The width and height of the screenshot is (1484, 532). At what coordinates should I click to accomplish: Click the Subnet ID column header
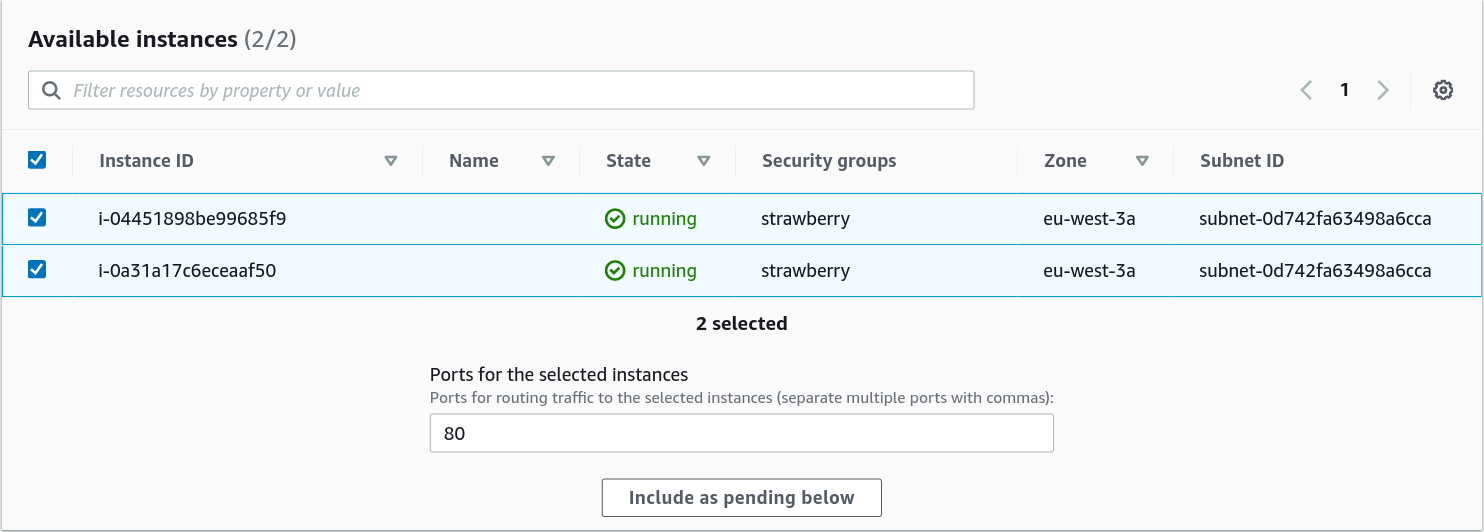point(1242,161)
